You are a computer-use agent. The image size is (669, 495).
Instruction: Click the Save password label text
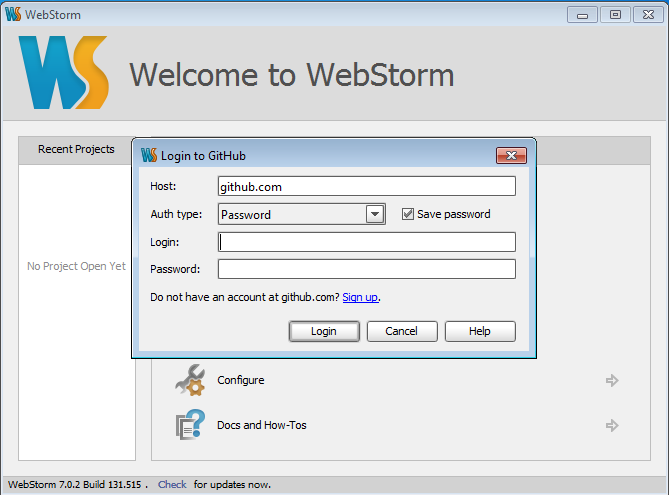454,214
